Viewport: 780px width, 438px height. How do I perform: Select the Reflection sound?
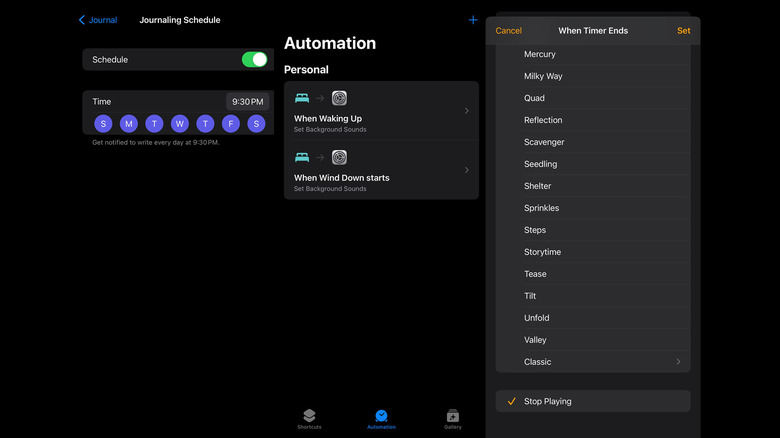593,120
